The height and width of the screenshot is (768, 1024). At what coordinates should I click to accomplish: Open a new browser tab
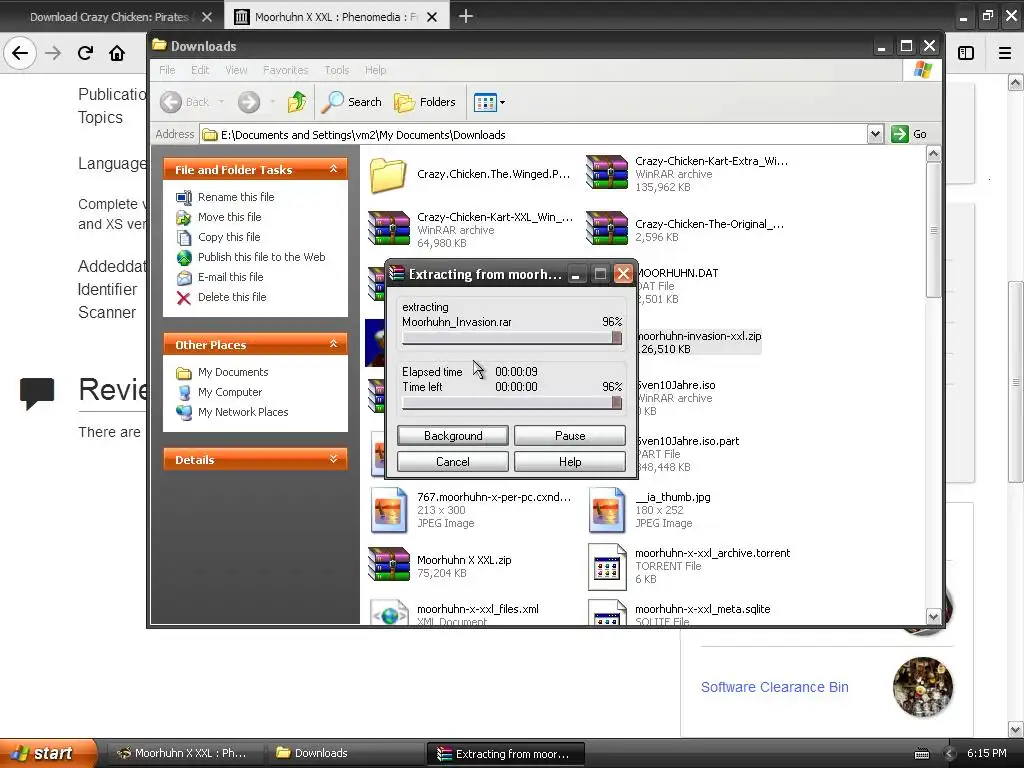click(466, 16)
